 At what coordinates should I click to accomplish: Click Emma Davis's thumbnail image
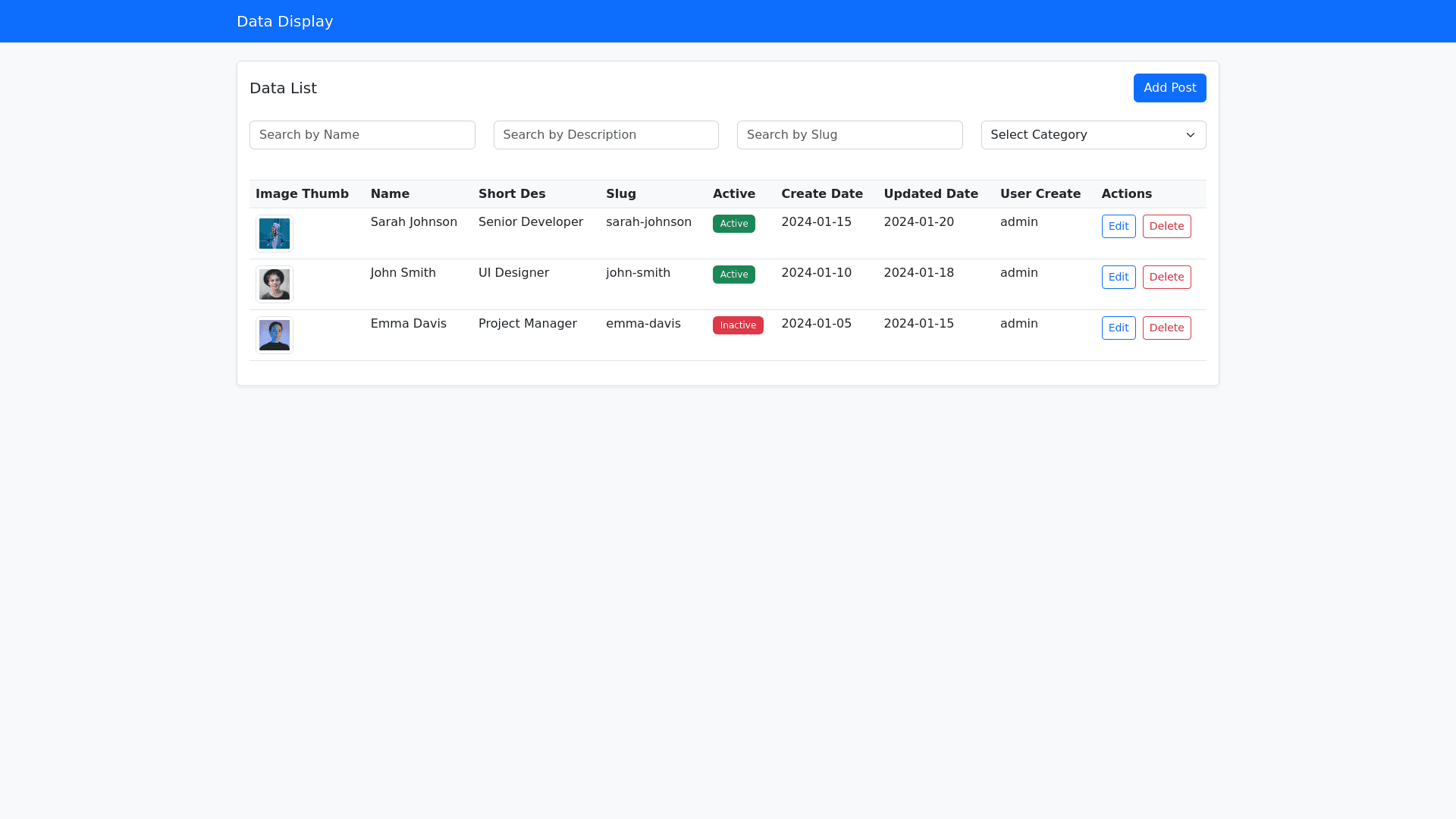(x=274, y=335)
